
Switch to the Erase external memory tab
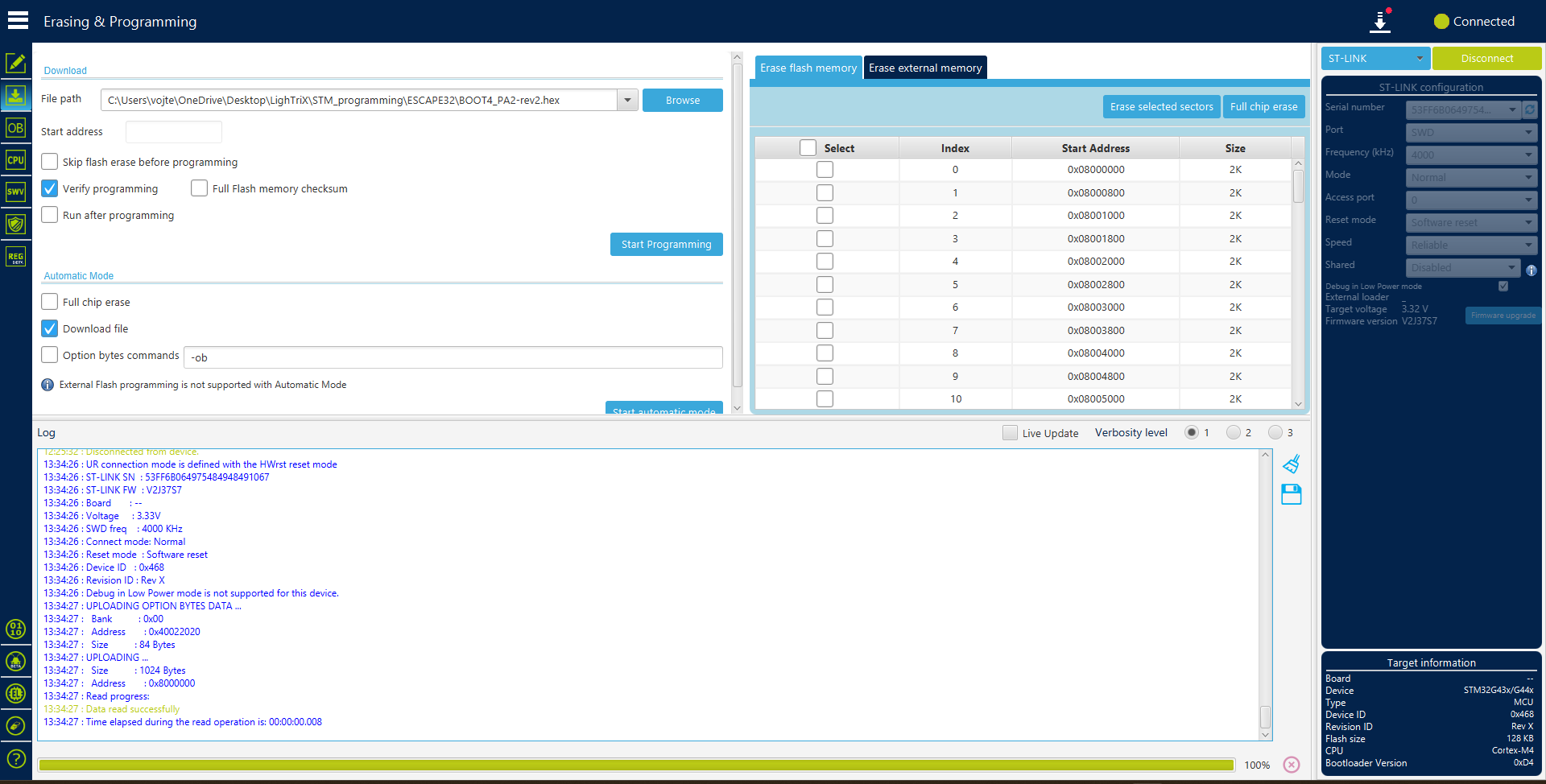click(x=925, y=68)
